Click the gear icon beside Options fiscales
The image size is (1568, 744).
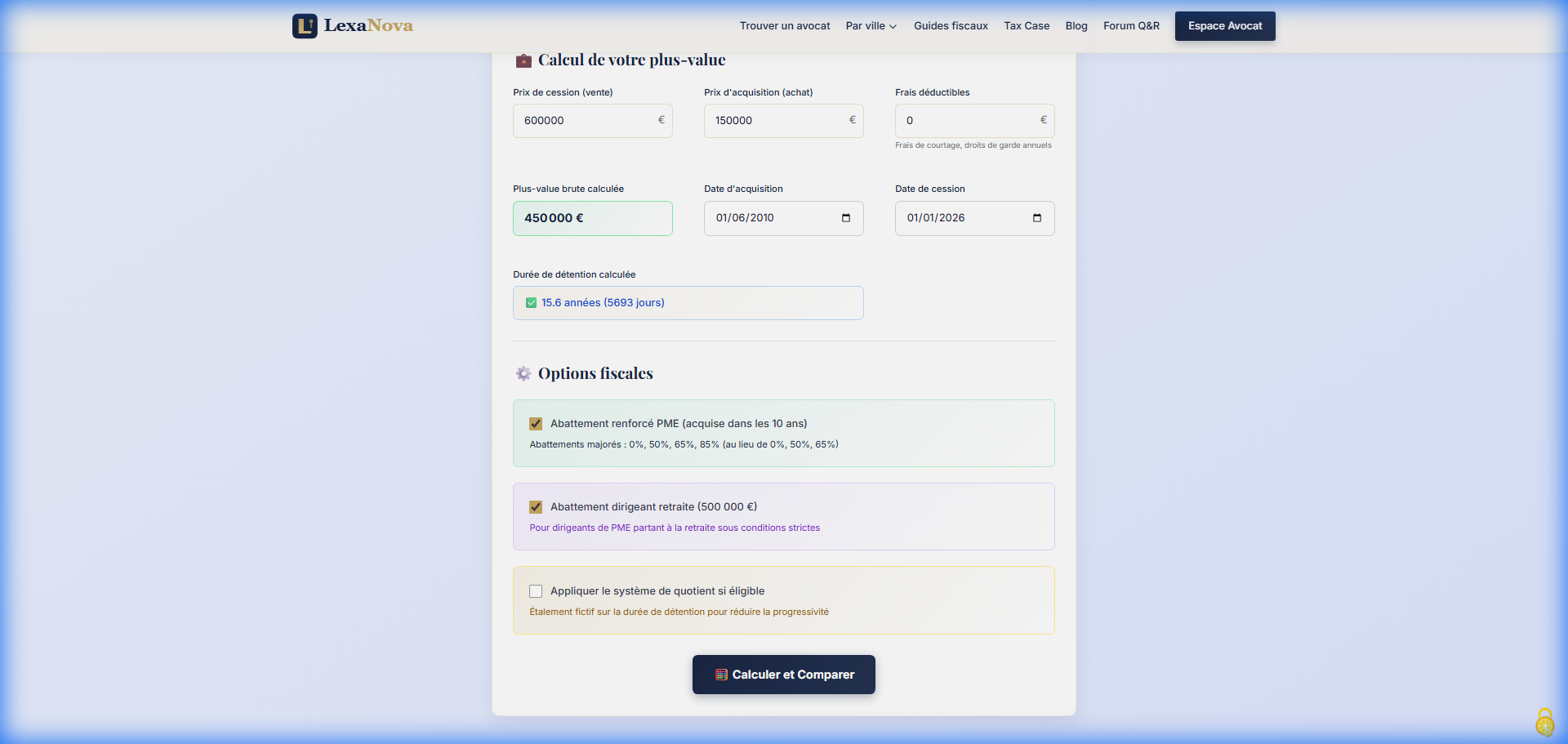click(x=523, y=374)
